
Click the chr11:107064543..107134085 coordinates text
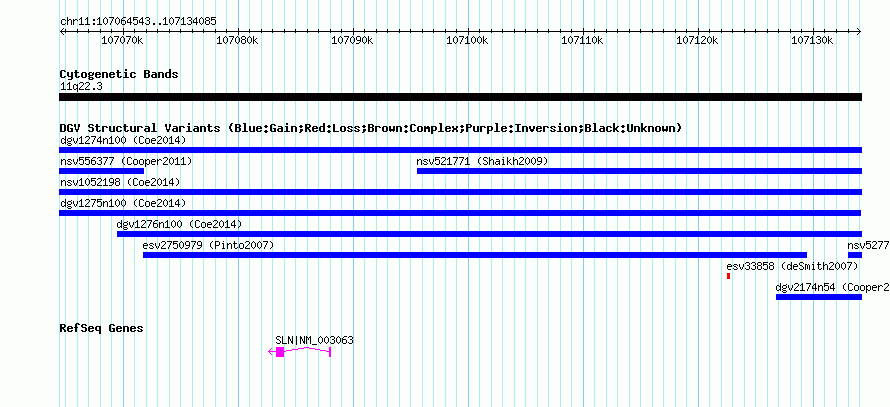138,21
